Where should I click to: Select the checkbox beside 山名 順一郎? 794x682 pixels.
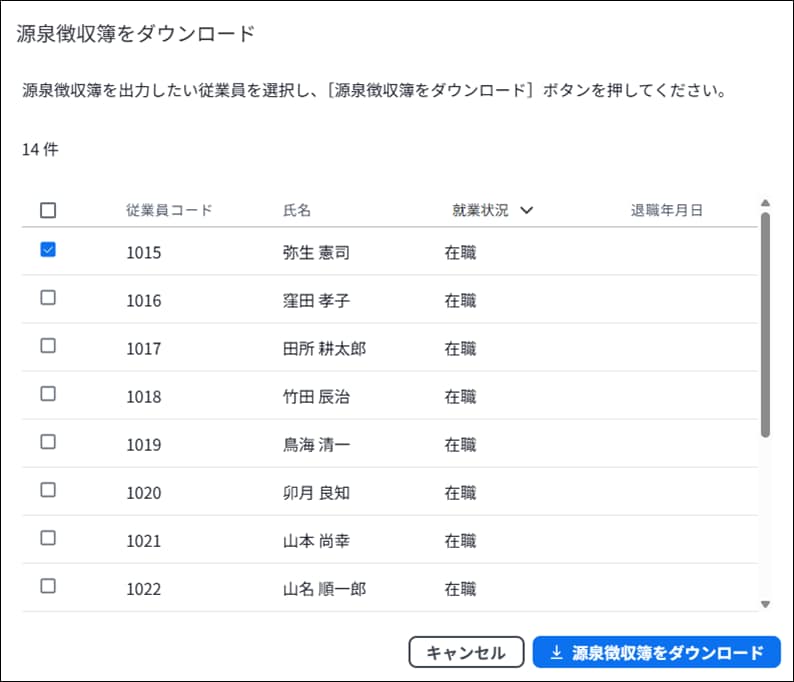pyautogui.click(x=48, y=586)
